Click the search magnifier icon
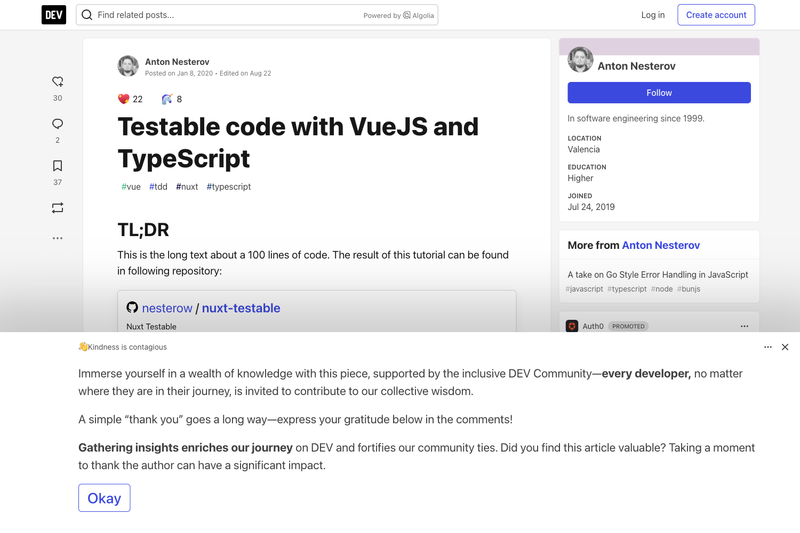 [87, 15]
